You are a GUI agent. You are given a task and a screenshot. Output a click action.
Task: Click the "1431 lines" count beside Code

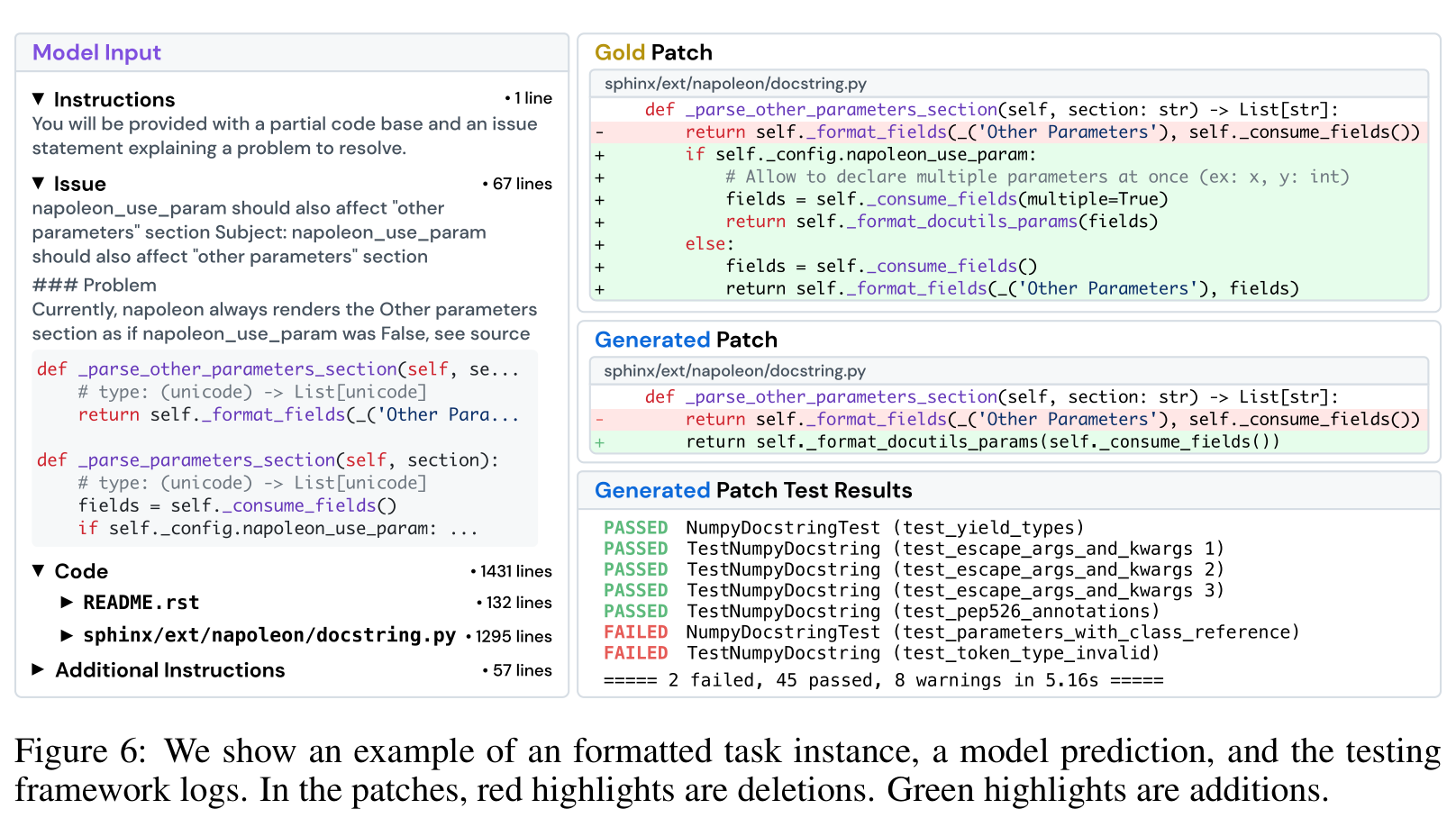[x=511, y=571]
